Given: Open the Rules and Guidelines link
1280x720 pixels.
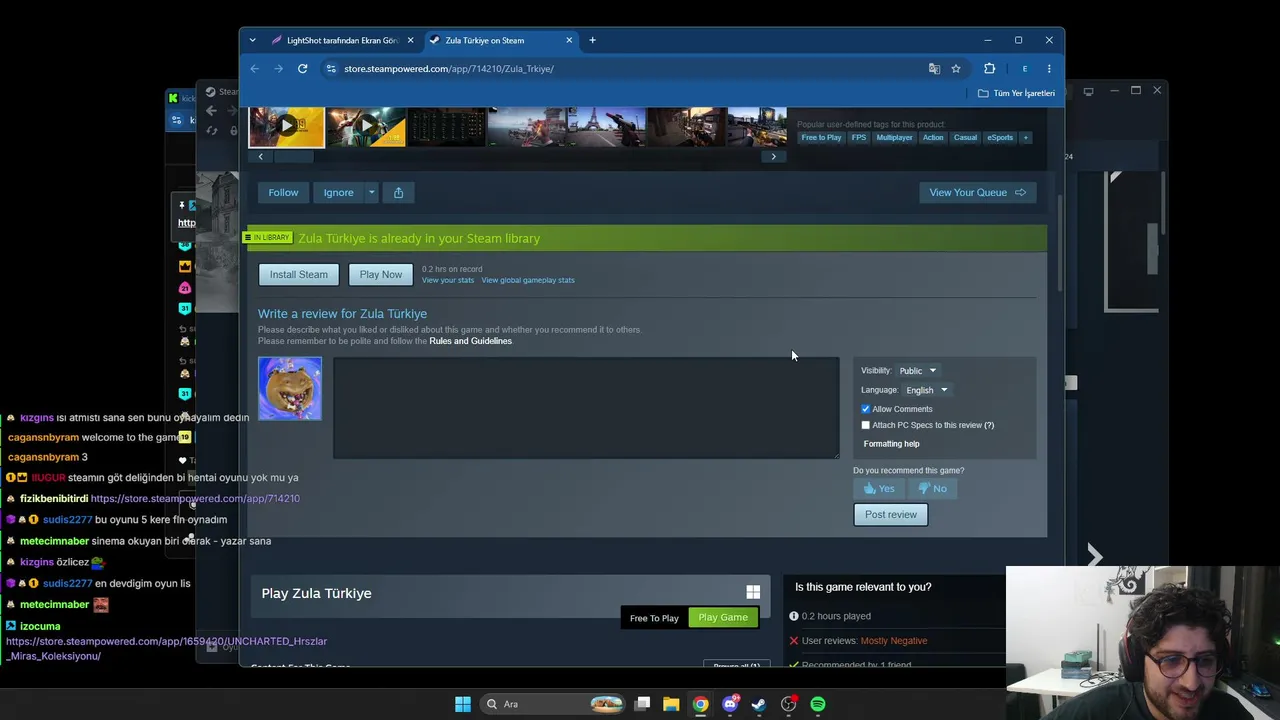Looking at the screenshot, I should tap(470, 341).
